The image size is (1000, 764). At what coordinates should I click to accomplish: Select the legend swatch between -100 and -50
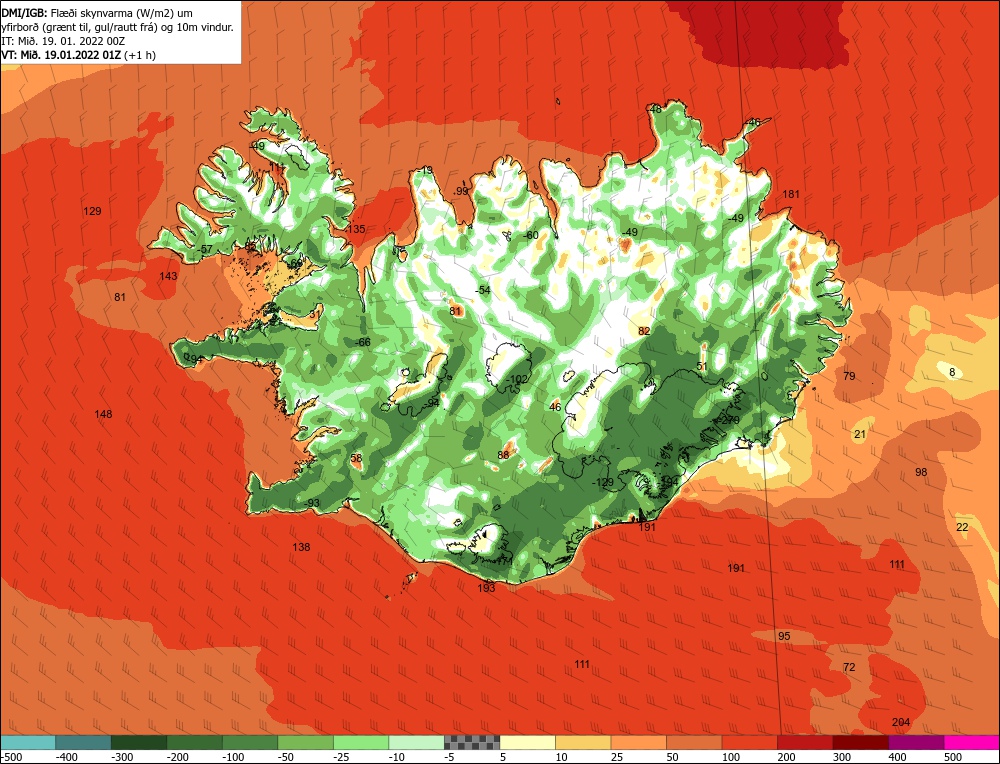coord(250,742)
